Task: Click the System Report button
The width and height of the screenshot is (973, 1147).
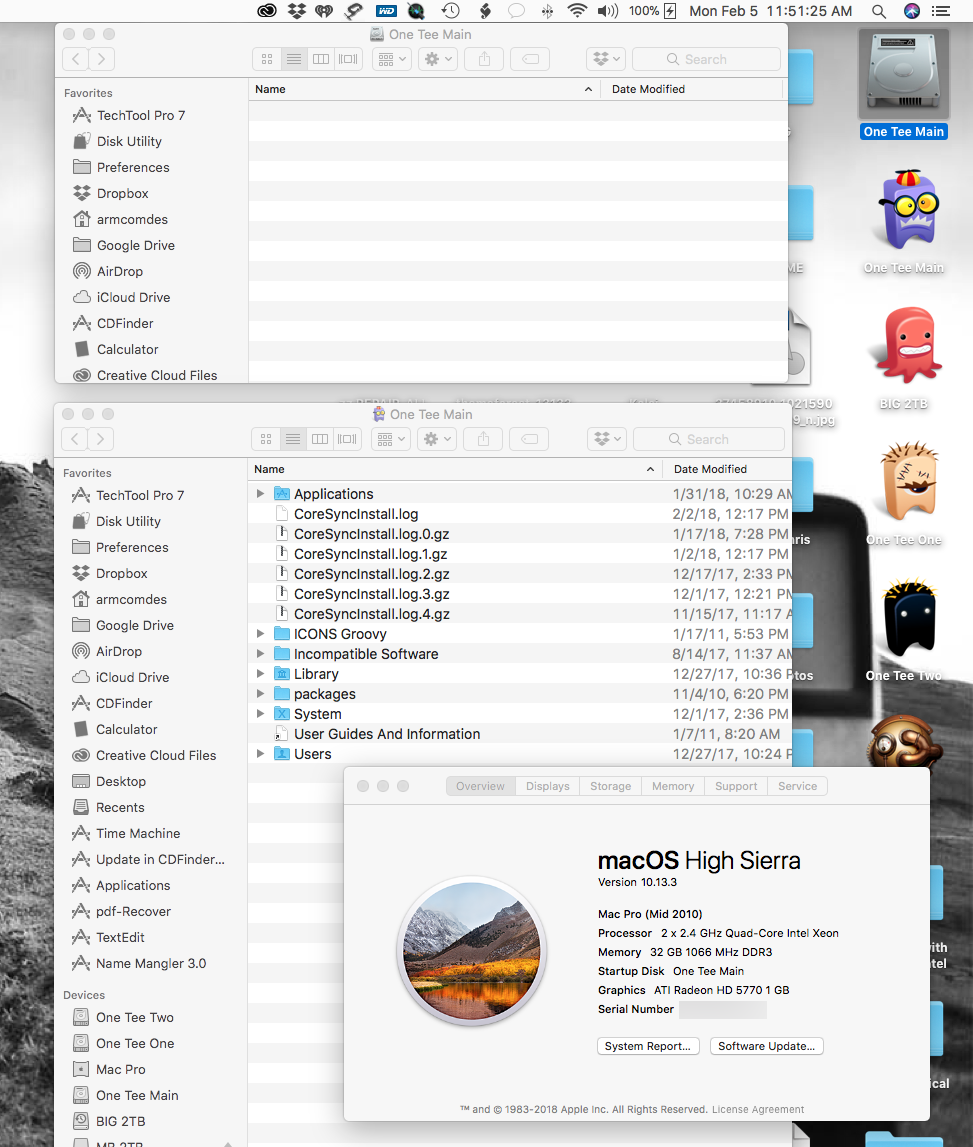Action: pos(648,1046)
